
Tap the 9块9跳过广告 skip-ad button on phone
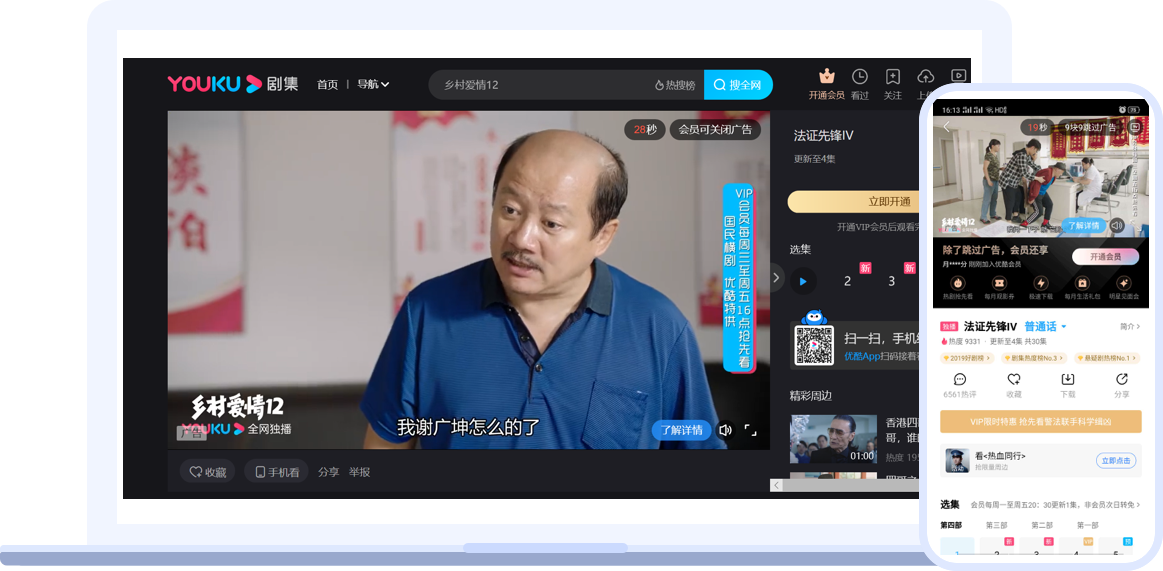pos(1090,128)
